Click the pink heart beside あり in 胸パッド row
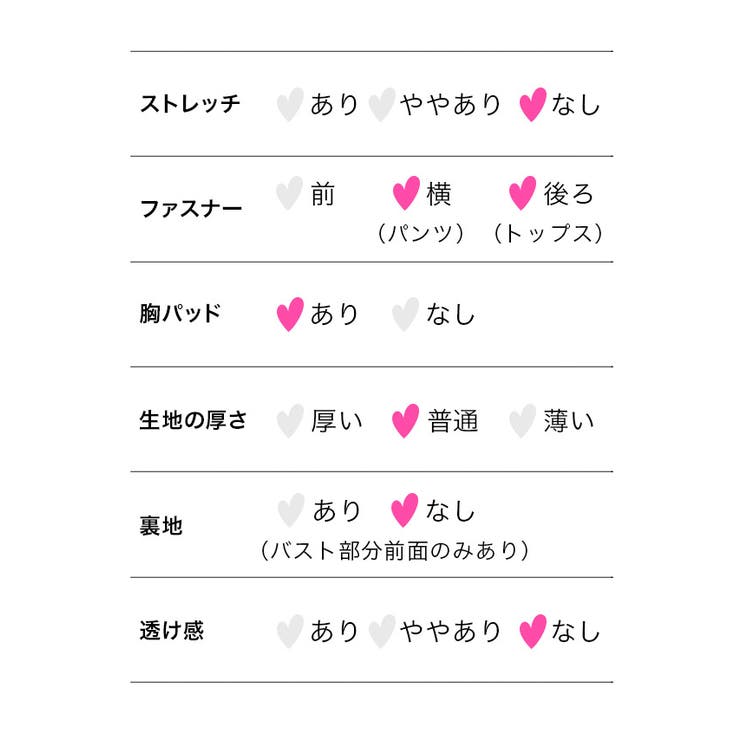The width and height of the screenshot is (740, 740). coord(290,314)
